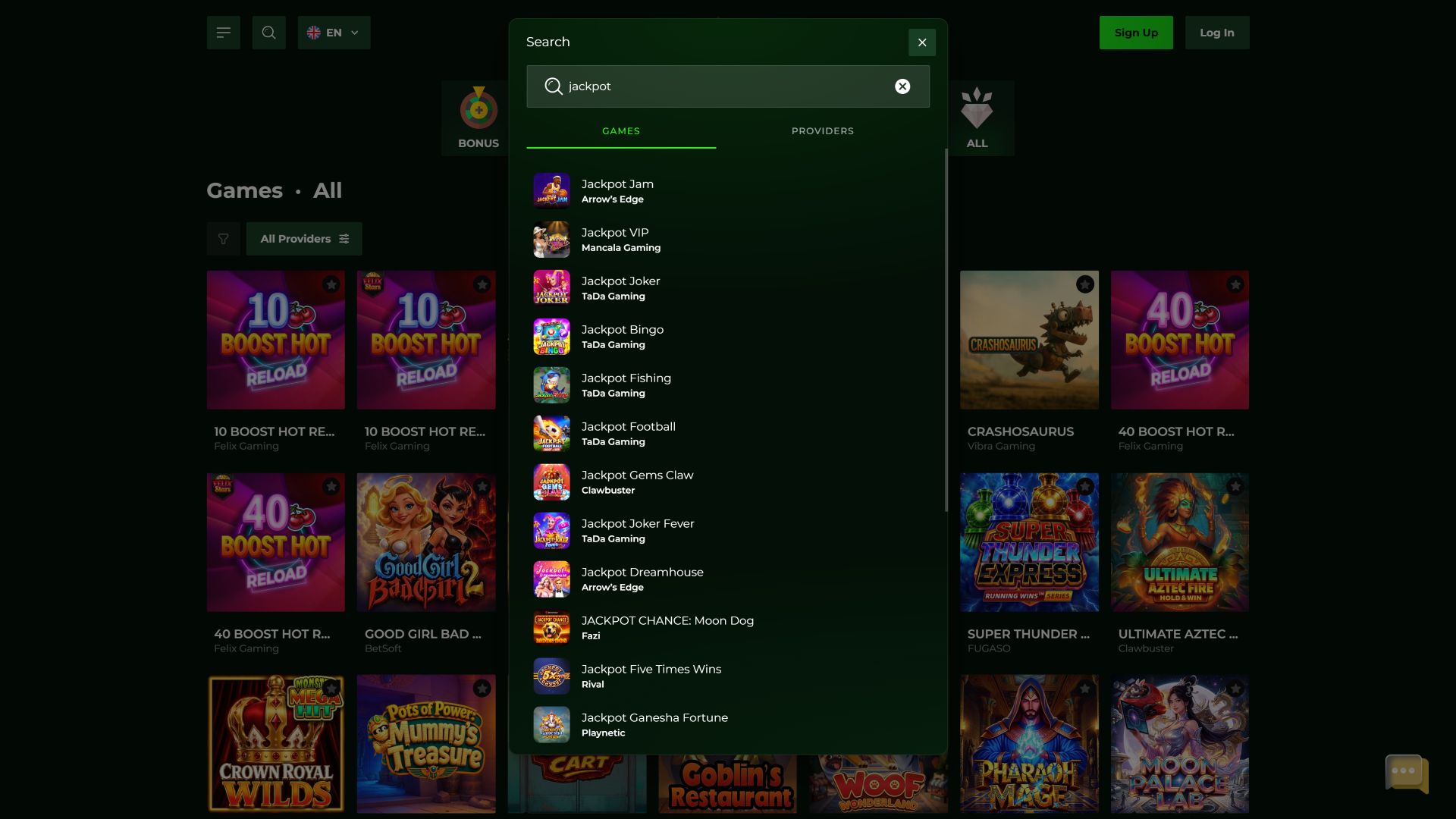Select the Games tab in search

621,131
